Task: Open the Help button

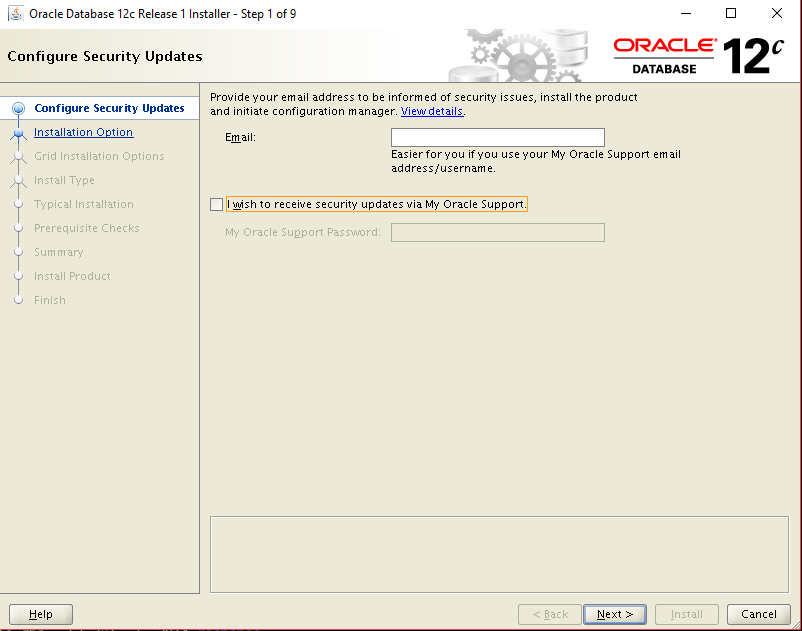Action: (x=41, y=614)
